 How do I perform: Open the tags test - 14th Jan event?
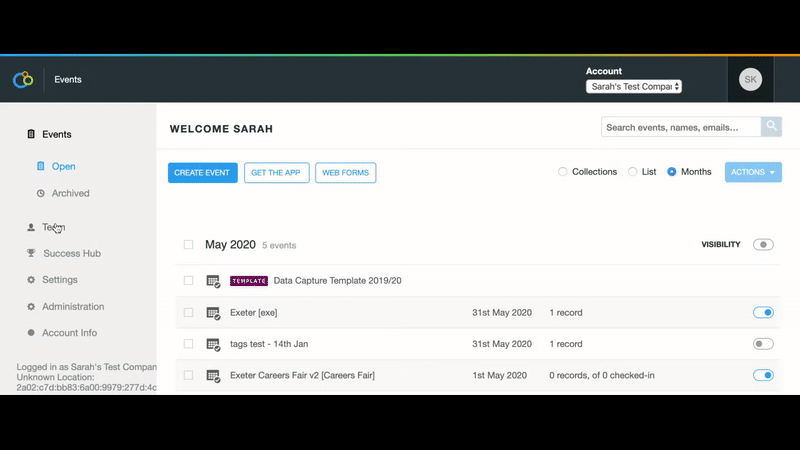coord(269,344)
